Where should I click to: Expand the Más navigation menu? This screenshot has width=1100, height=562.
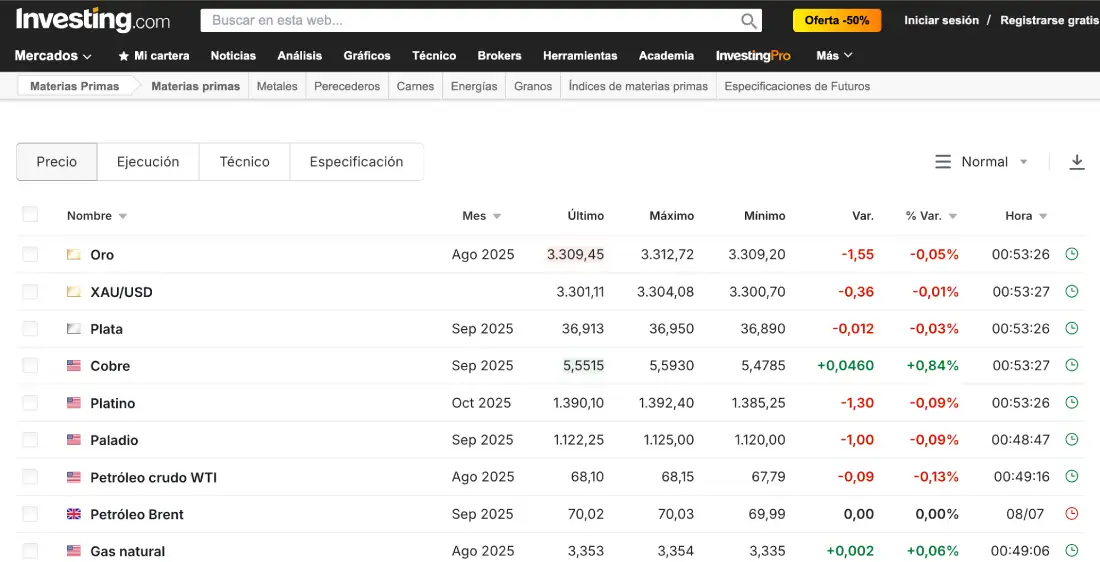834,56
